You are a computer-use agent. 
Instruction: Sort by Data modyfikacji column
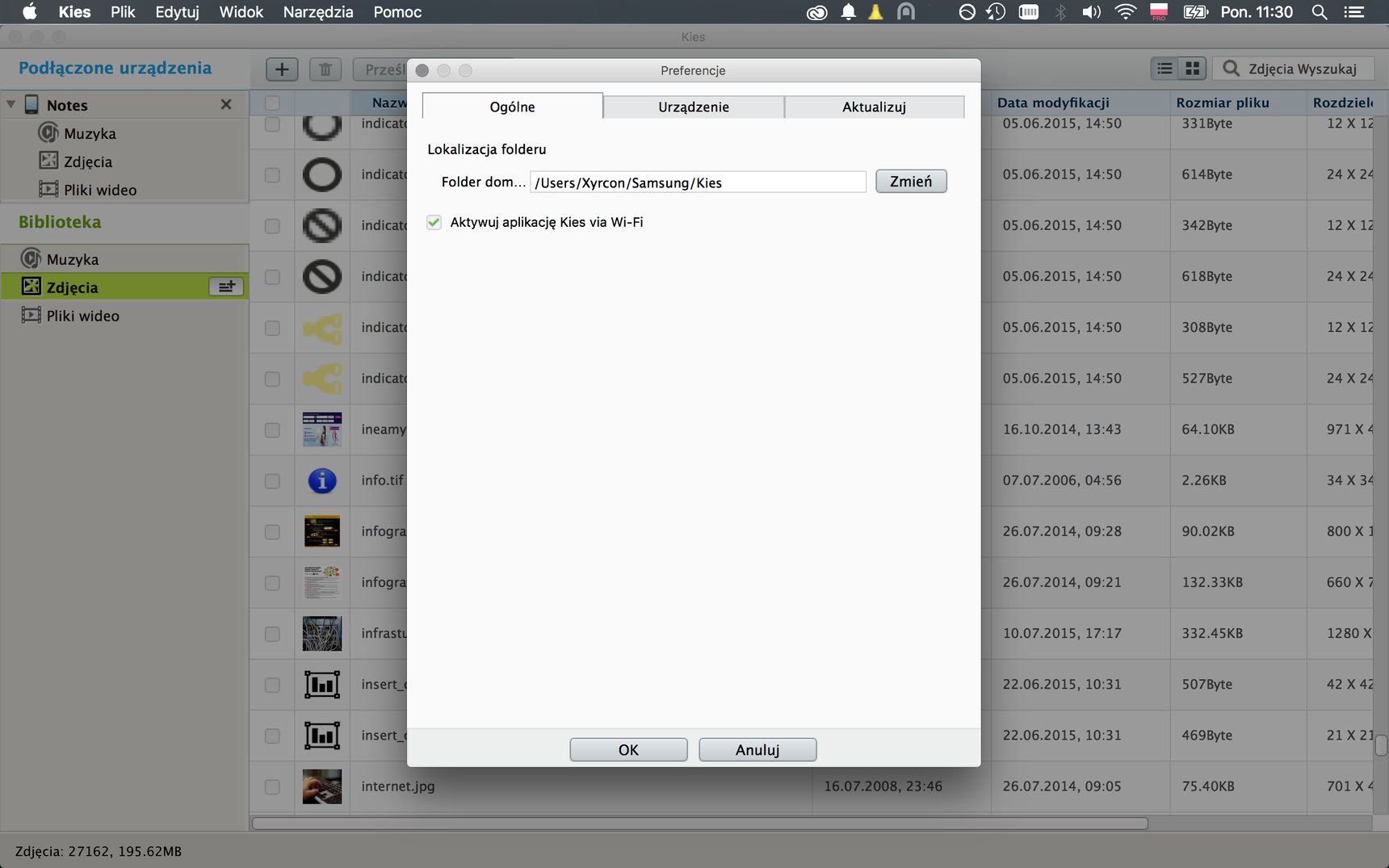pyautogui.click(x=1080, y=103)
